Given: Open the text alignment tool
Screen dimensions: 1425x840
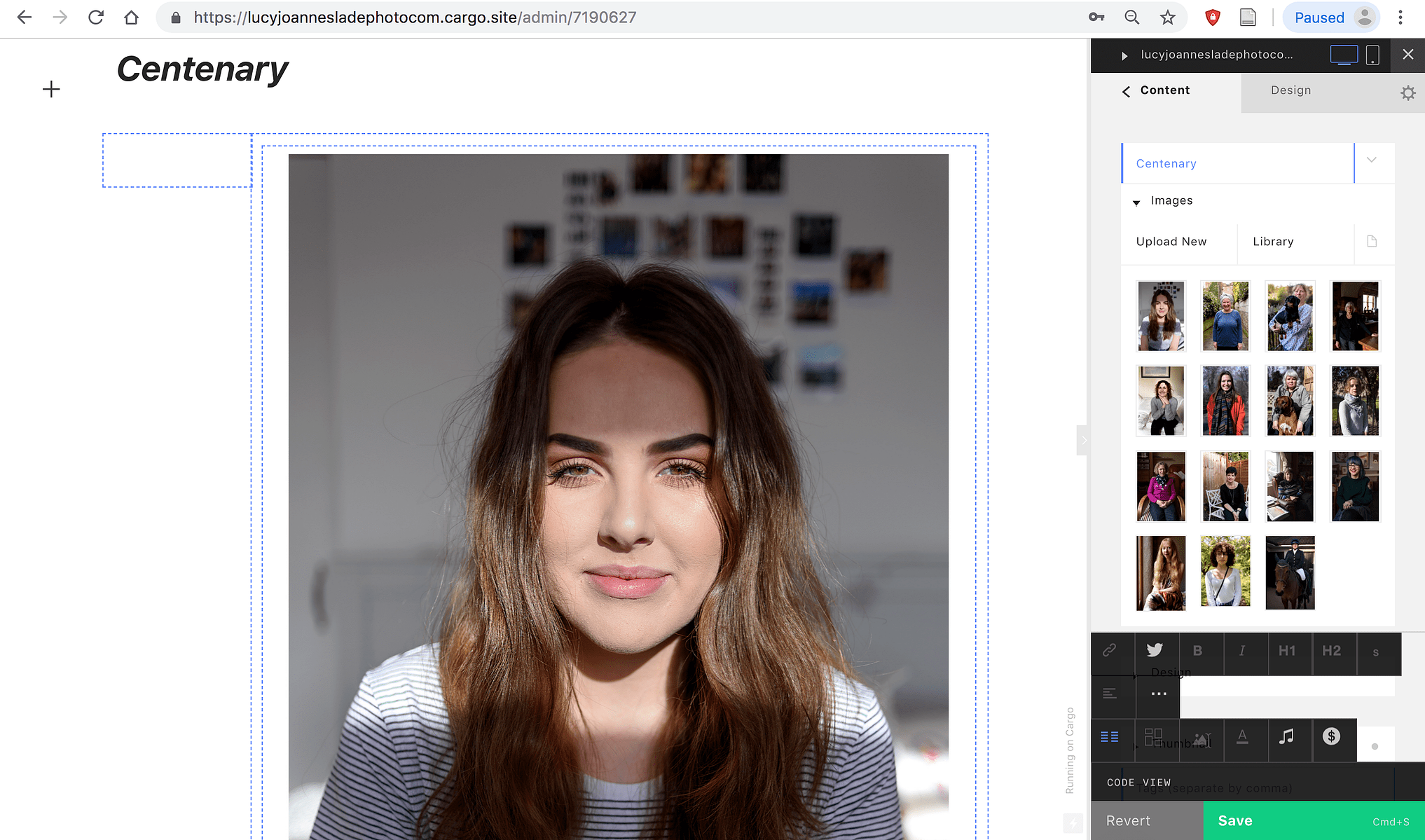Looking at the screenshot, I should click(x=1110, y=694).
